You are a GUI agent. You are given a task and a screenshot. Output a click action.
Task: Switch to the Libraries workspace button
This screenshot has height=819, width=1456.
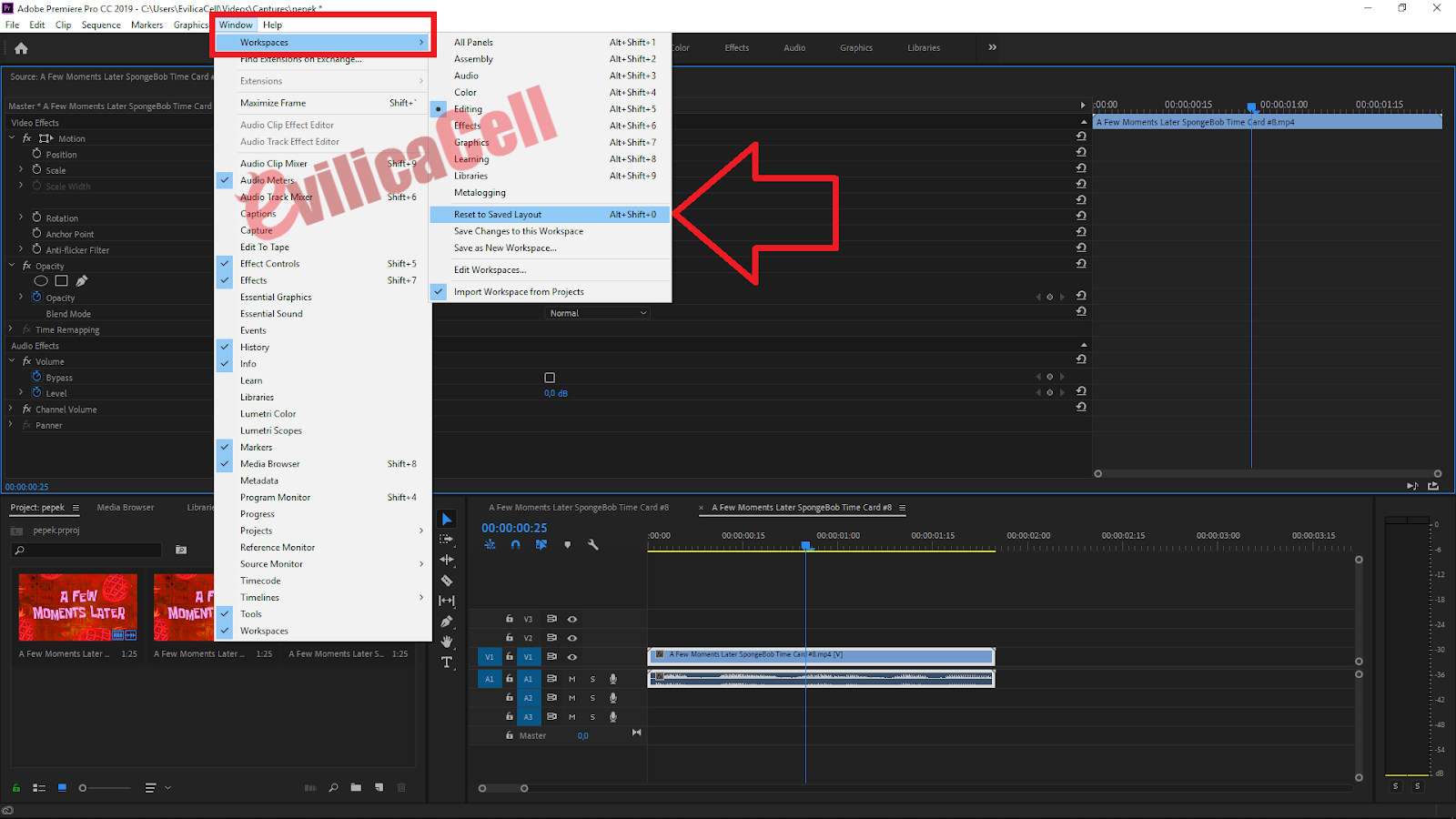[x=924, y=47]
